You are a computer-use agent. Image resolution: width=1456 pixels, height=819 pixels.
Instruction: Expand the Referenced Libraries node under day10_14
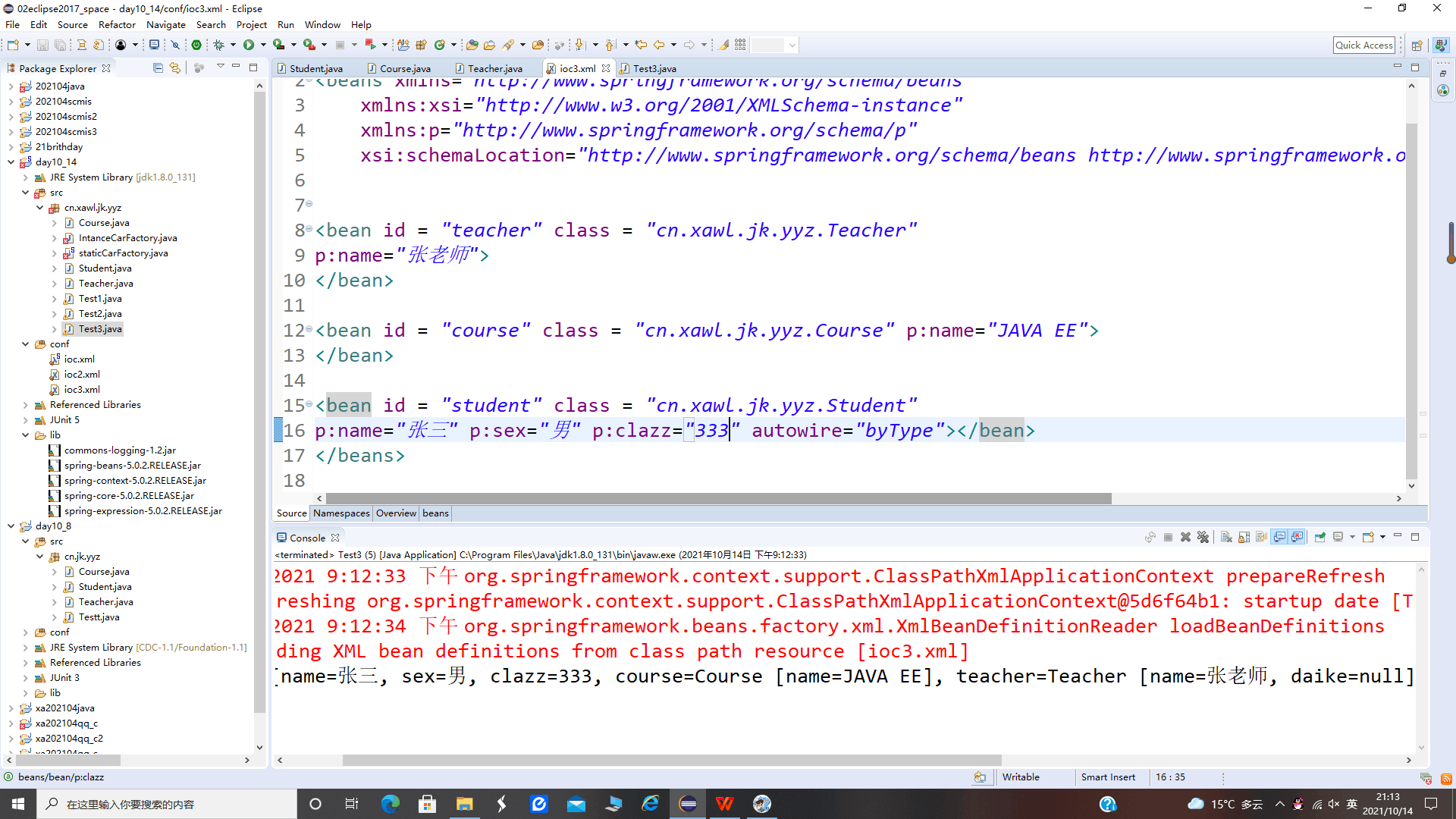click(x=25, y=405)
